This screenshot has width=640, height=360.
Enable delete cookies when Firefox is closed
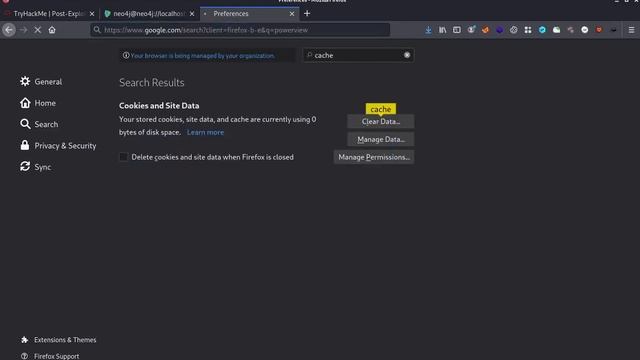pos(123,157)
